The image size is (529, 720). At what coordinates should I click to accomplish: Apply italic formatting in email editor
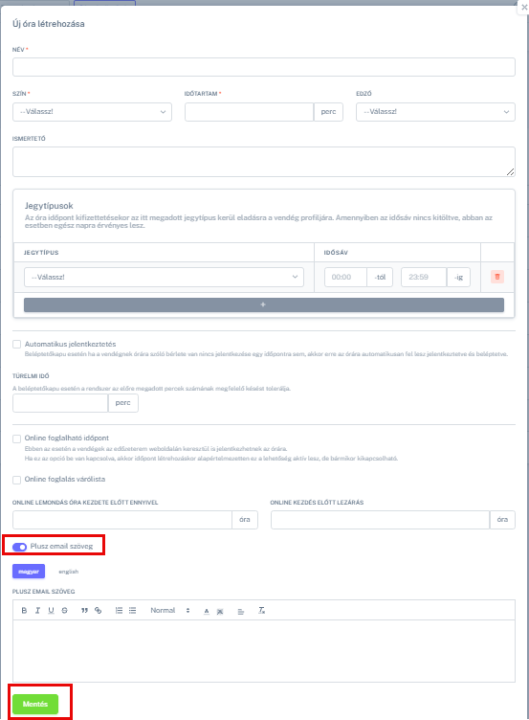pos(37,610)
